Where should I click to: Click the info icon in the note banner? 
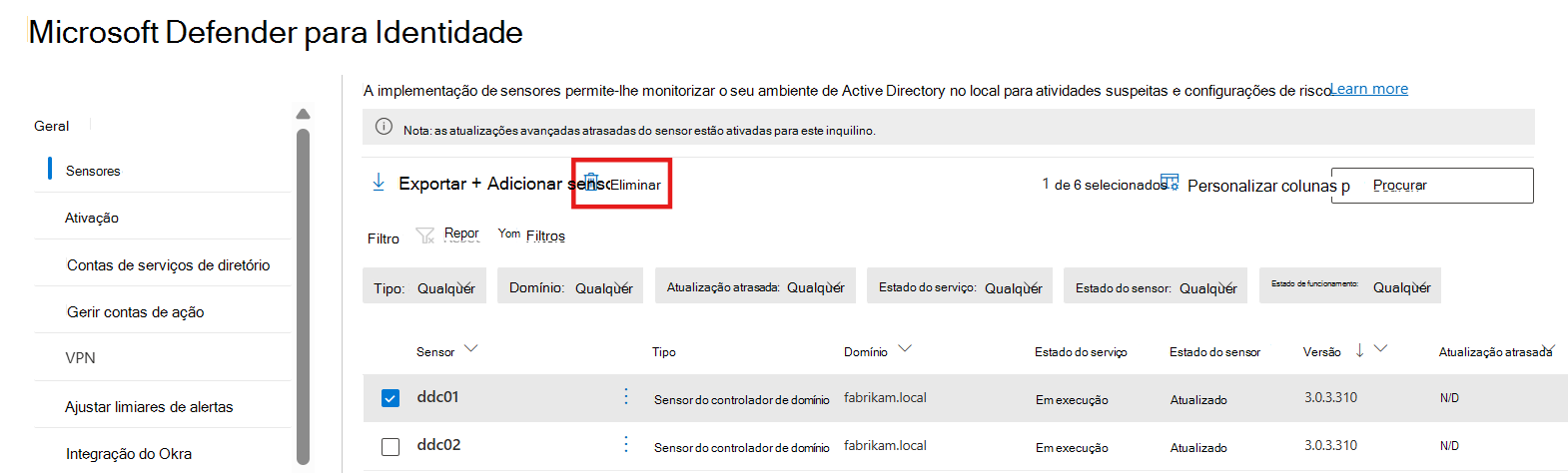[x=384, y=127]
